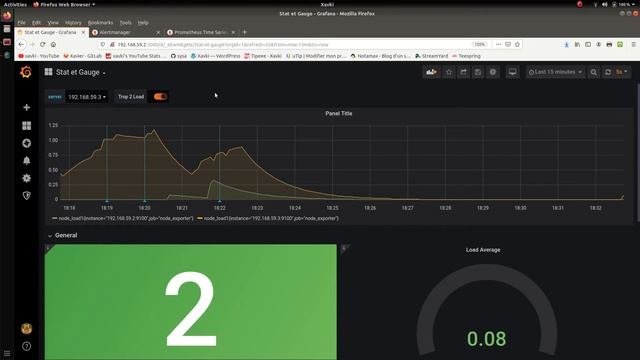Image resolution: width=640 pixels, height=360 pixels.
Task: Open the Tipeee - Xavki bookmark
Action: [x=263, y=56]
